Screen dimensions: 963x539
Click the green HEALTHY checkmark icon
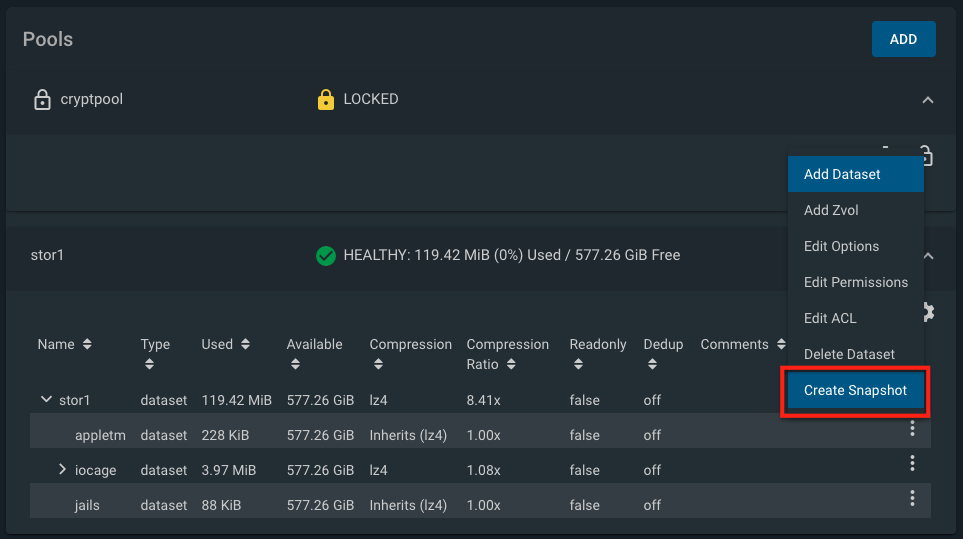pyautogui.click(x=325, y=255)
